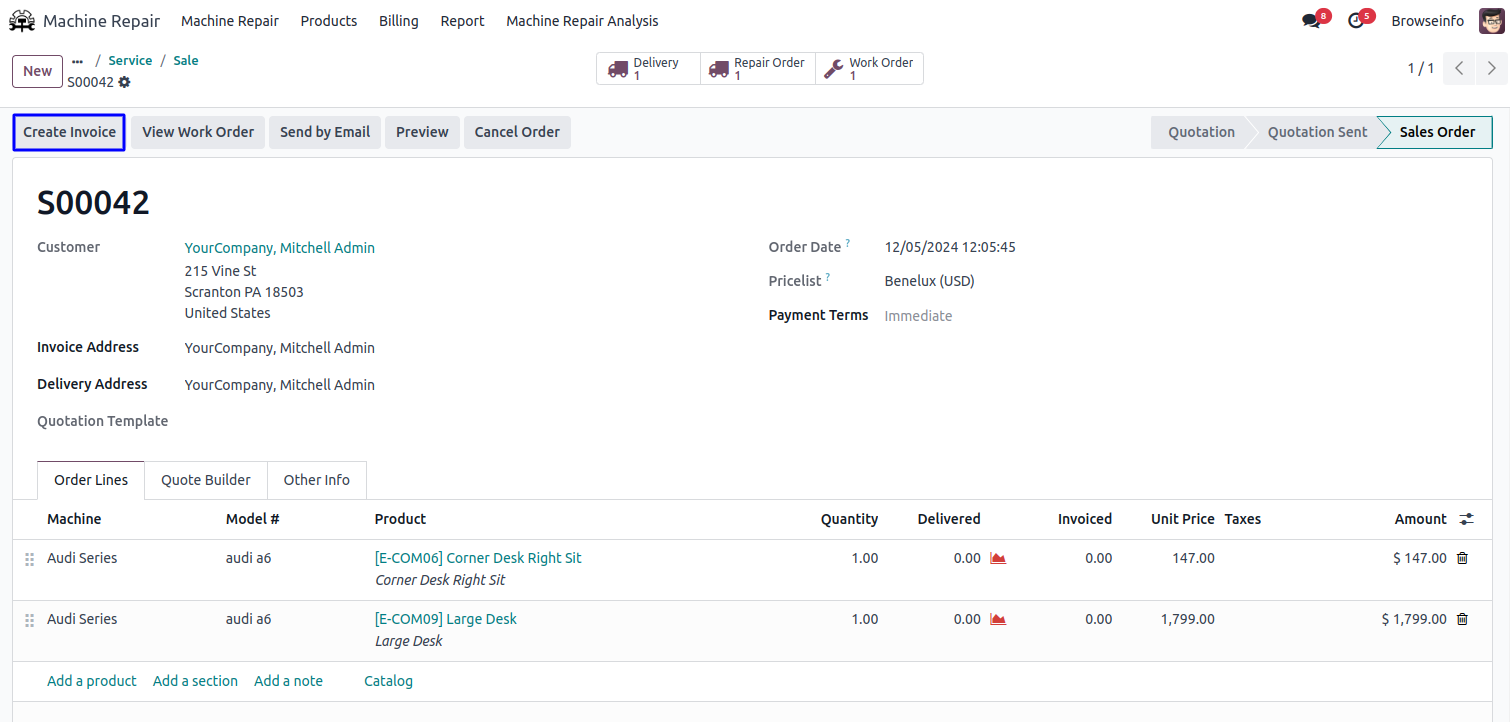
Task: Go to the next record arrow
Action: (x=1492, y=68)
